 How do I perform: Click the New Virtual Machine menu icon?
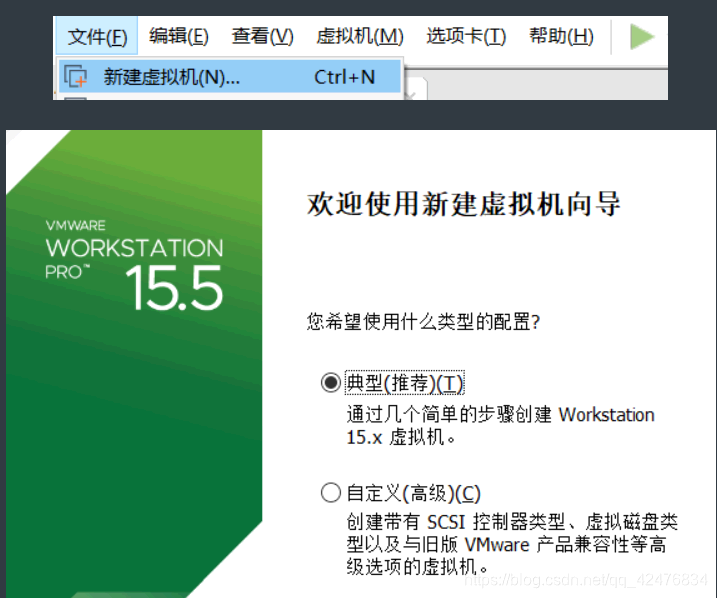[x=75, y=76]
